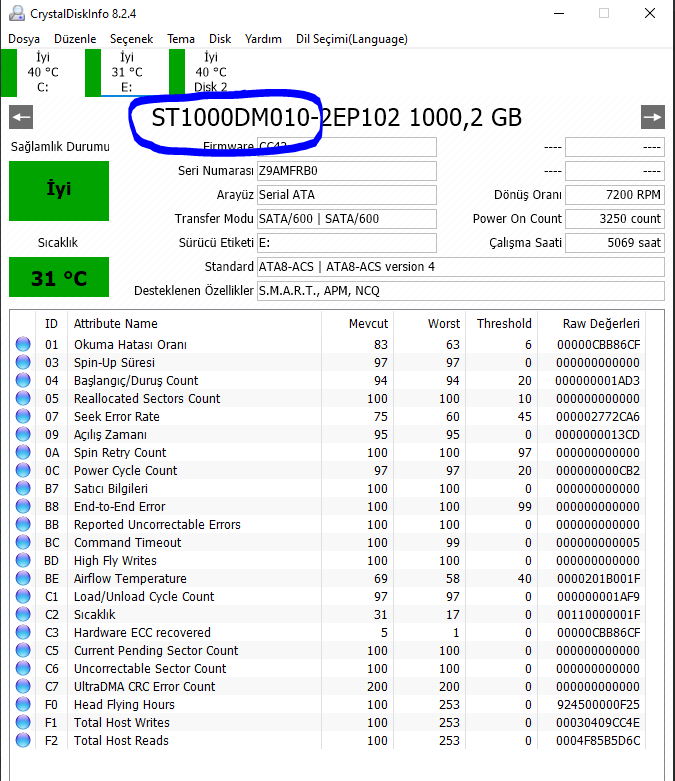This screenshot has width=675, height=781.
Task: Click status orb for Reallocated Sectors Count
Action: pyautogui.click(x=23, y=398)
